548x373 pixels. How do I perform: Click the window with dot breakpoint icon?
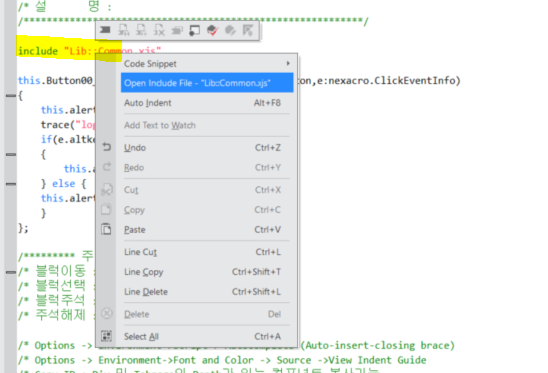pyautogui.click(x=194, y=30)
